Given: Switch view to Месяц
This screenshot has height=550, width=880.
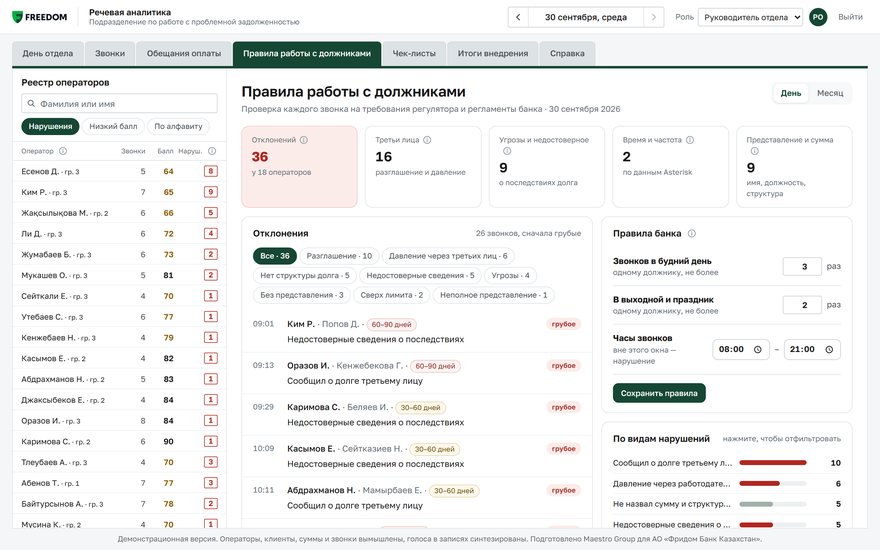Looking at the screenshot, I should click(829, 93).
